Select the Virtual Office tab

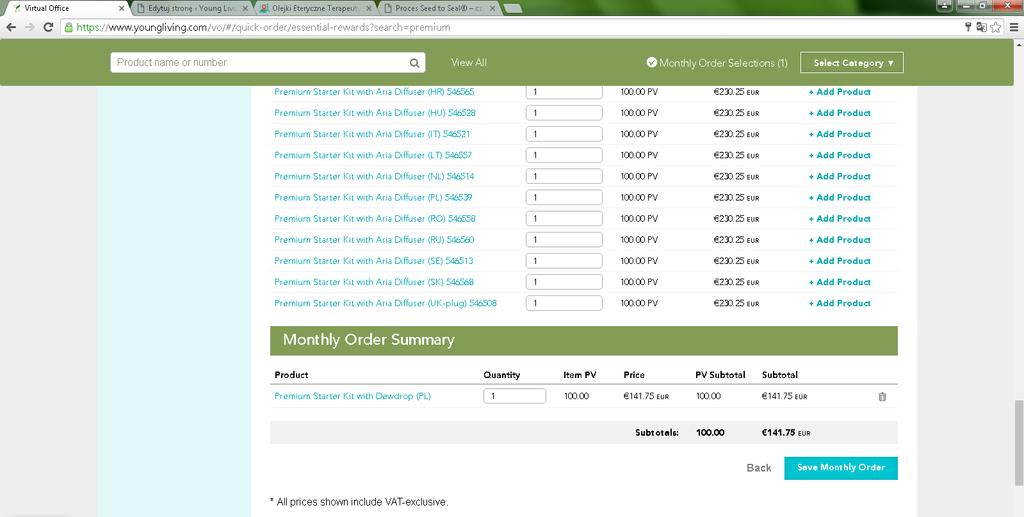(x=67, y=8)
